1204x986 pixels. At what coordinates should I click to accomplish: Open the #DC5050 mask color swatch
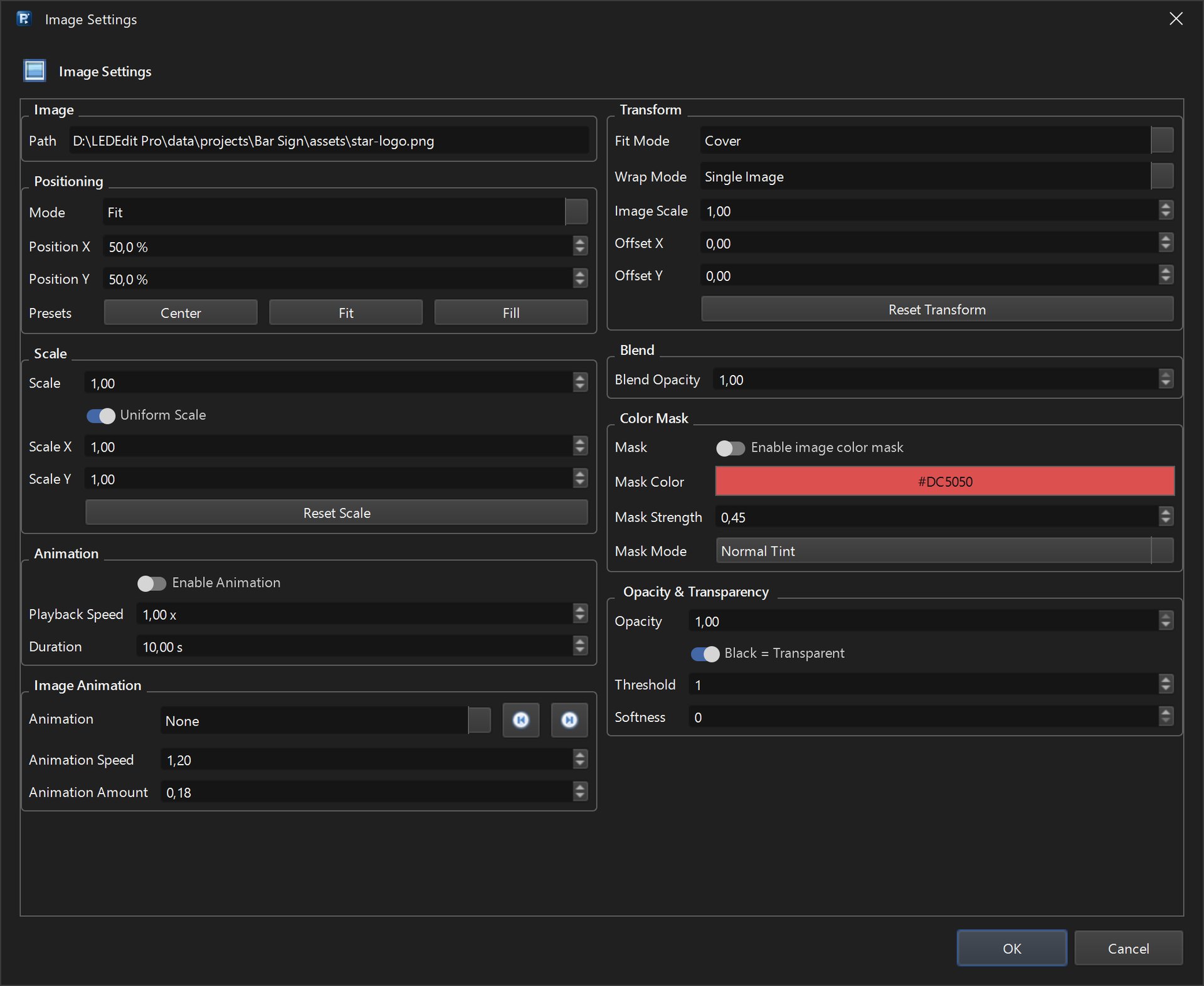tap(945, 481)
